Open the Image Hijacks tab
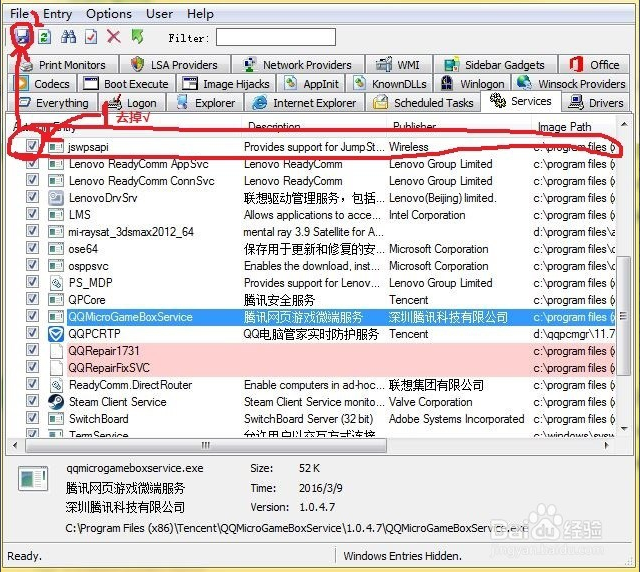The width and height of the screenshot is (640, 572). pos(226,84)
